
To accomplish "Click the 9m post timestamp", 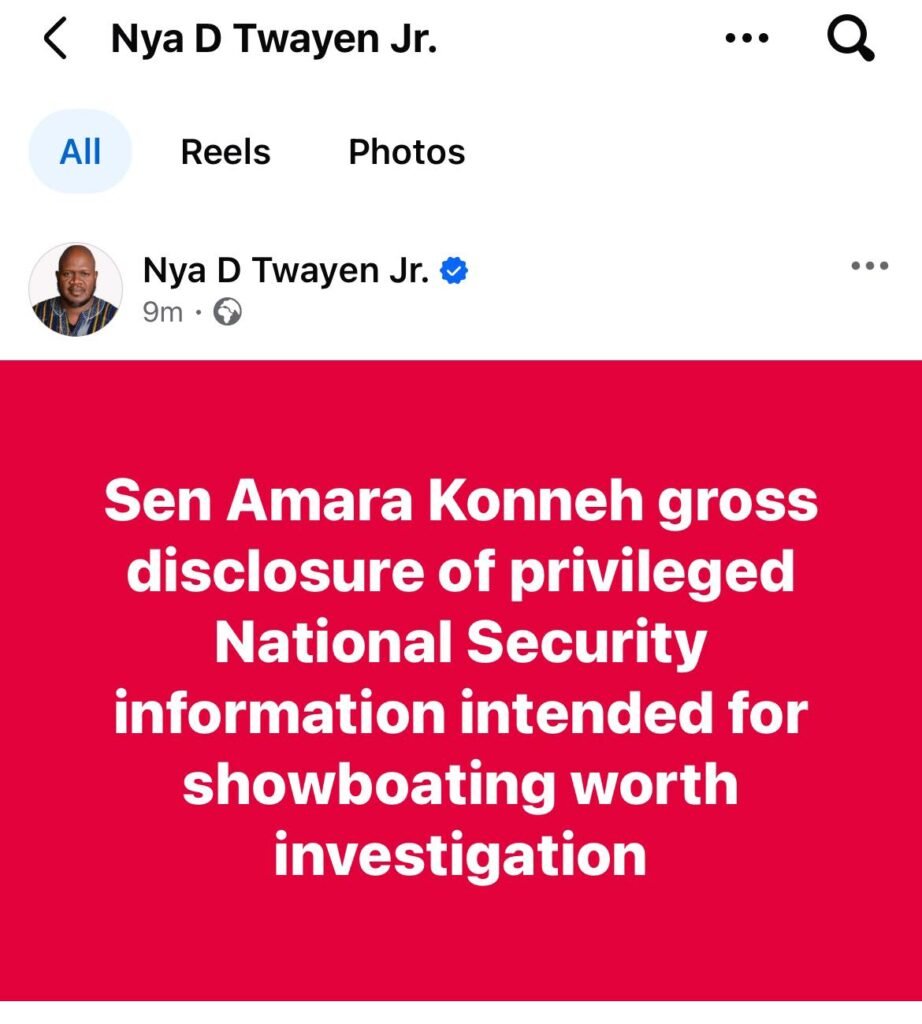I will pyautogui.click(x=163, y=313).
